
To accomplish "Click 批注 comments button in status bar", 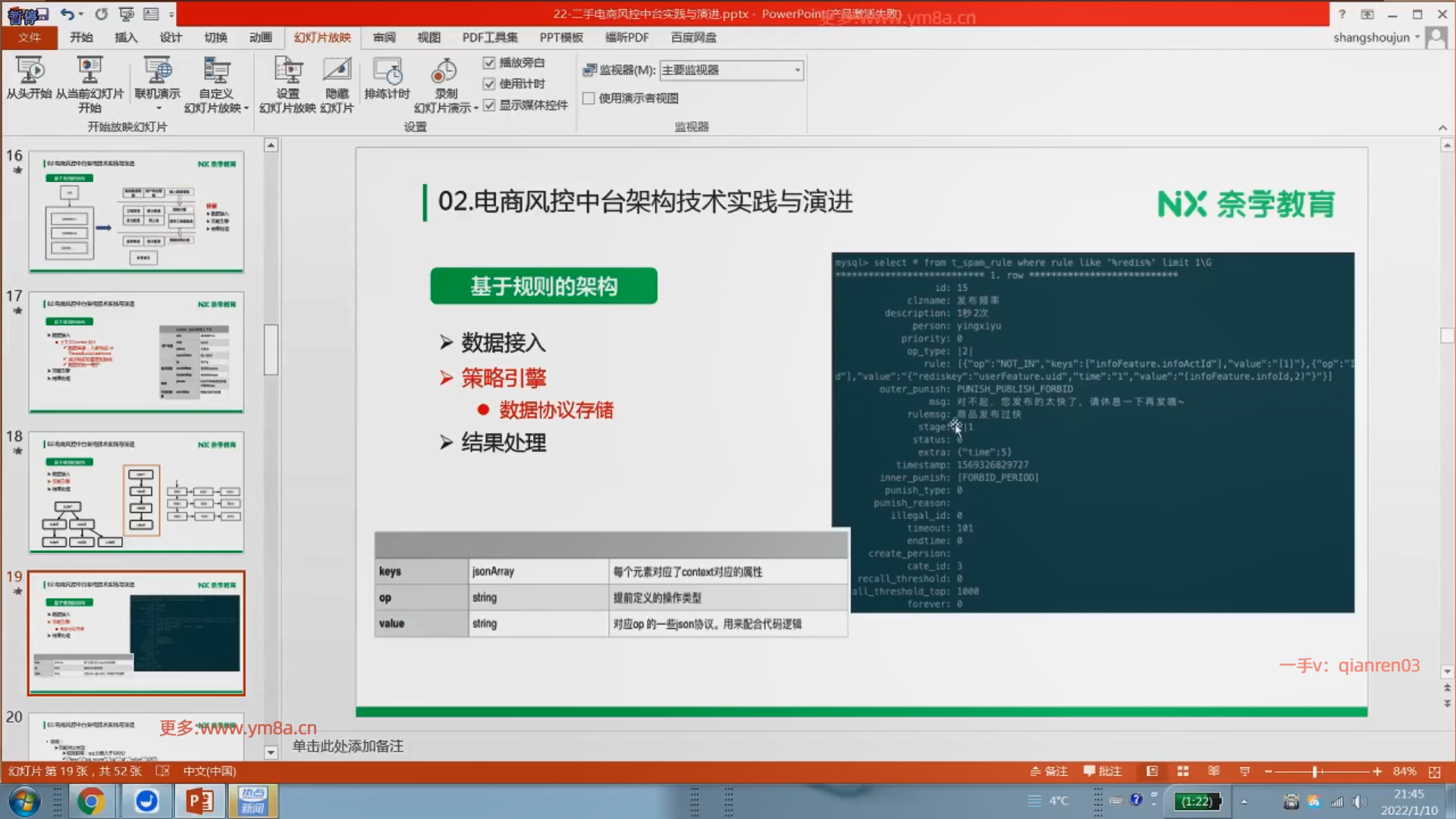I will pyautogui.click(x=1103, y=771).
